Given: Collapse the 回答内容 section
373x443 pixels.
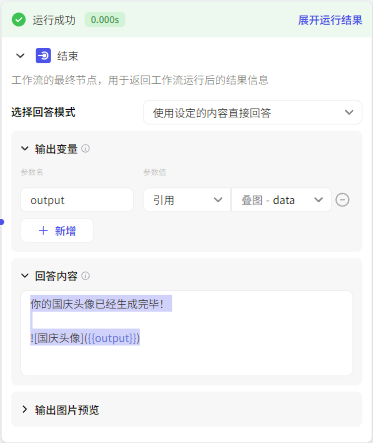Looking at the screenshot, I should [25, 276].
